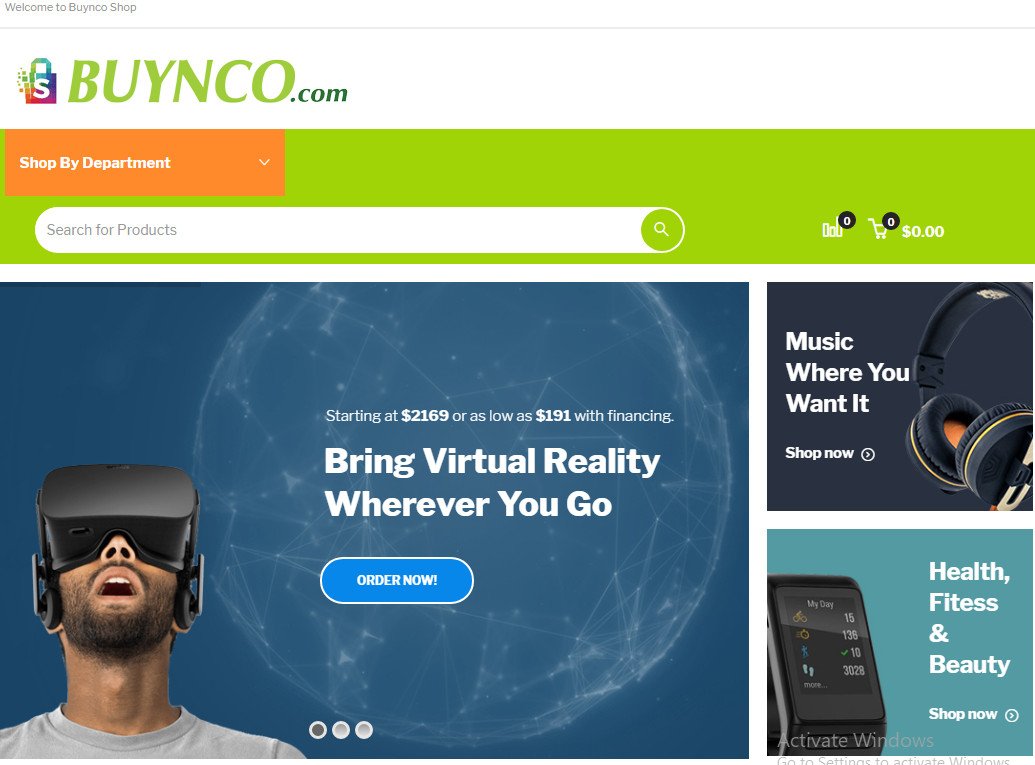Open the shopping cart icon

click(879, 229)
